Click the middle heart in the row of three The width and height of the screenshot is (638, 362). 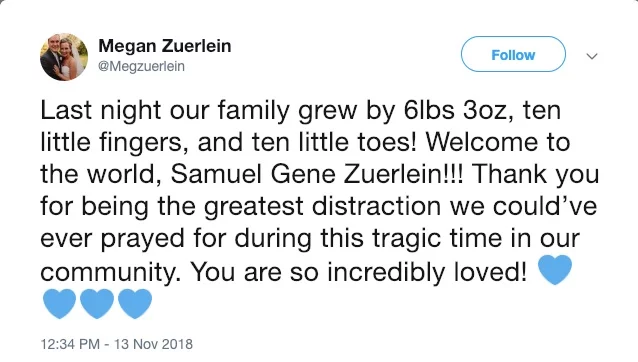(97, 303)
